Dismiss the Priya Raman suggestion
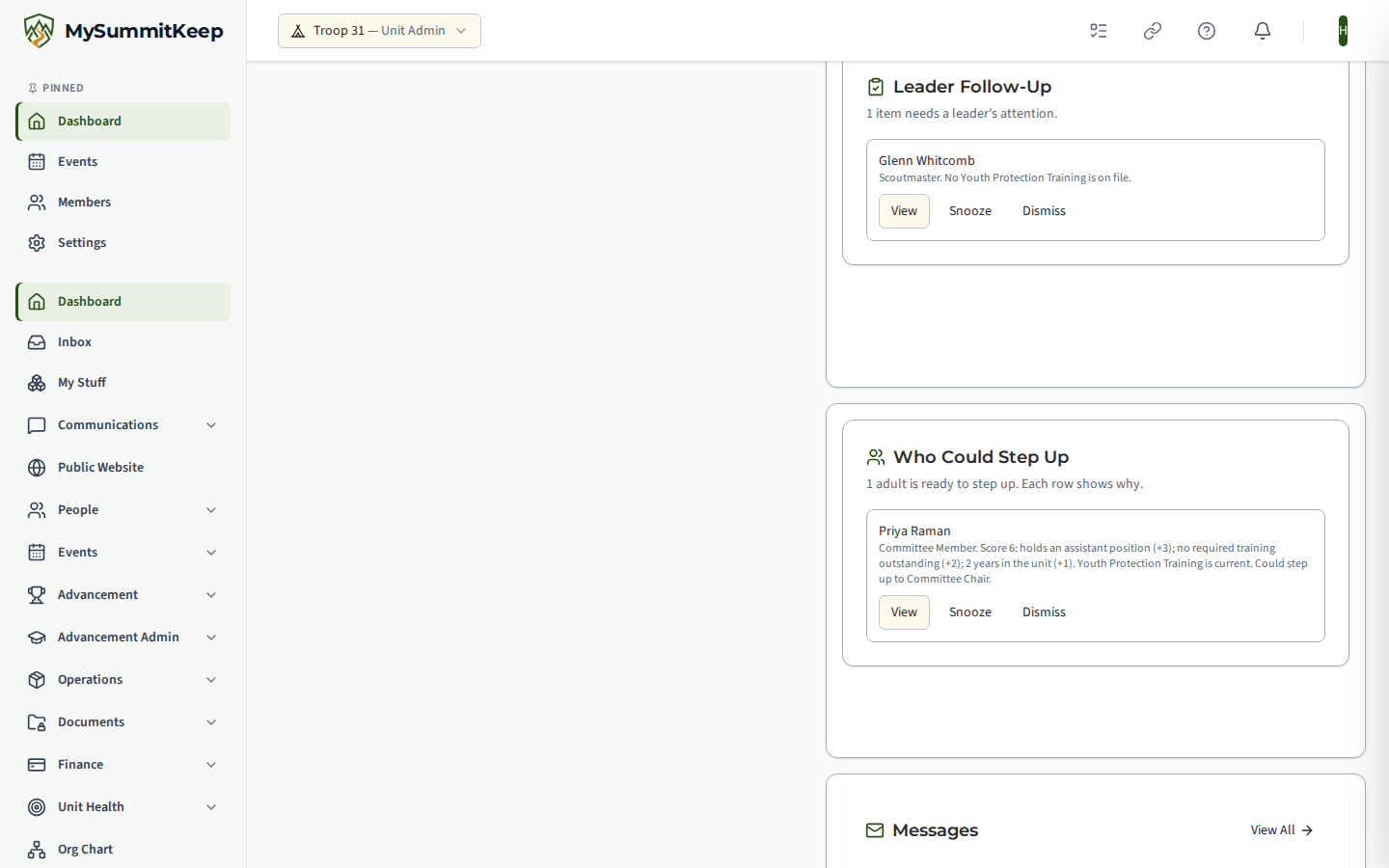1389x868 pixels. click(x=1044, y=612)
